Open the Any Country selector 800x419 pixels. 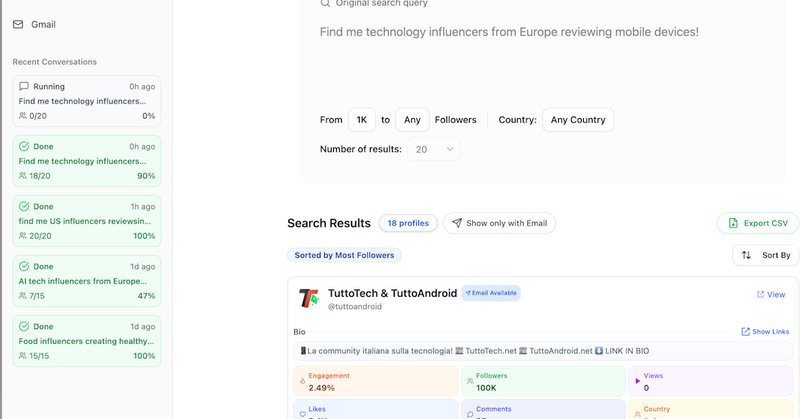tap(578, 120)
